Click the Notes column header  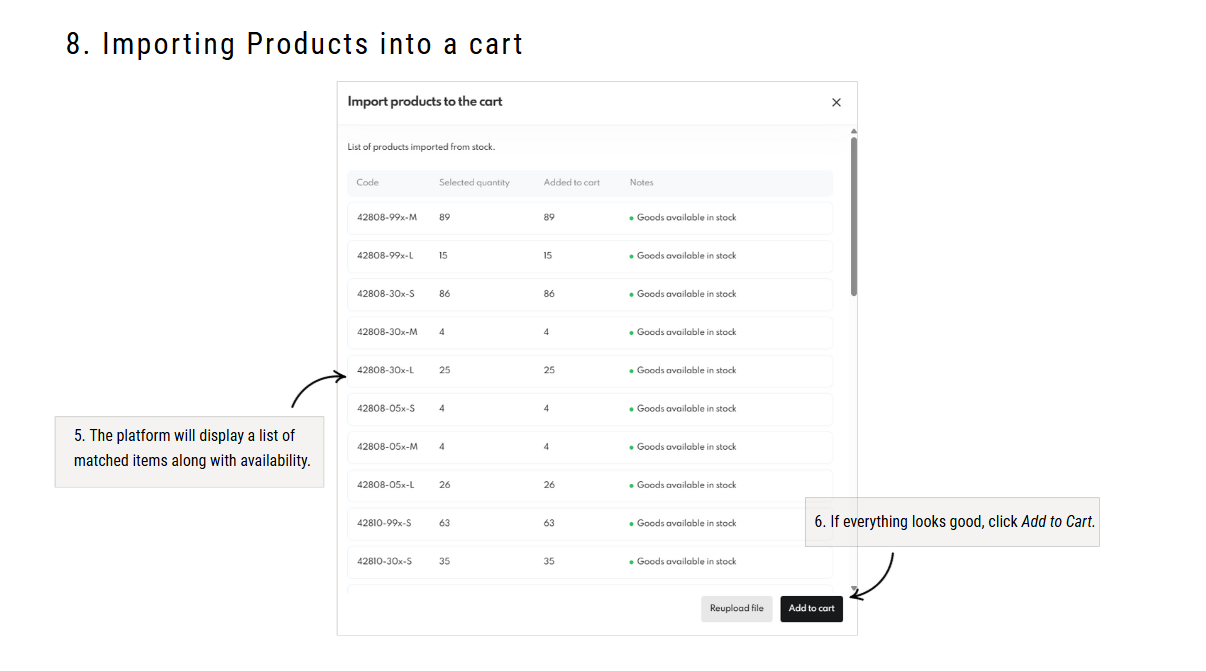641,183
